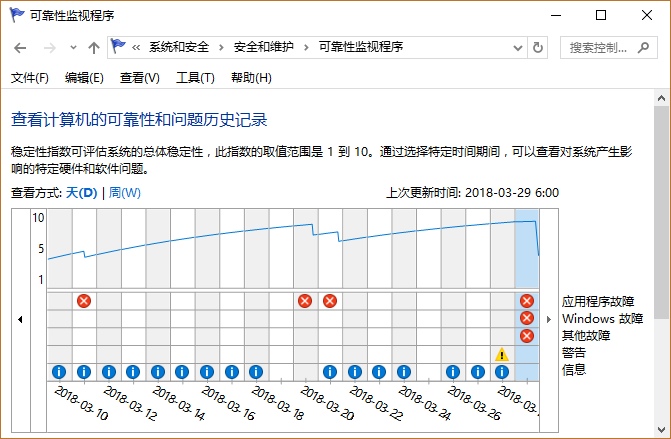Open the 工具(T) menu

(195, 78)
